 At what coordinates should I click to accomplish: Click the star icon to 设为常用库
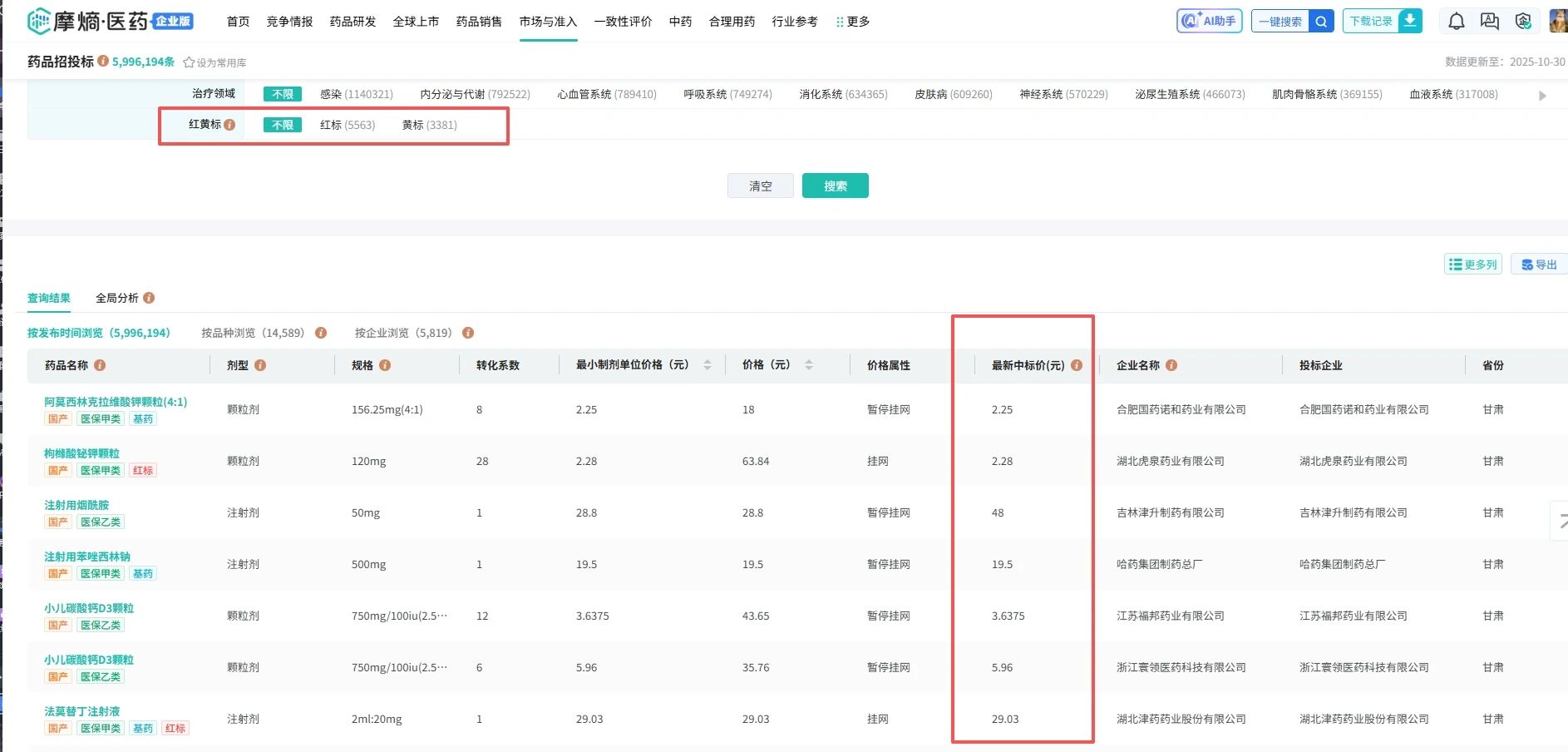coord(189,62)
